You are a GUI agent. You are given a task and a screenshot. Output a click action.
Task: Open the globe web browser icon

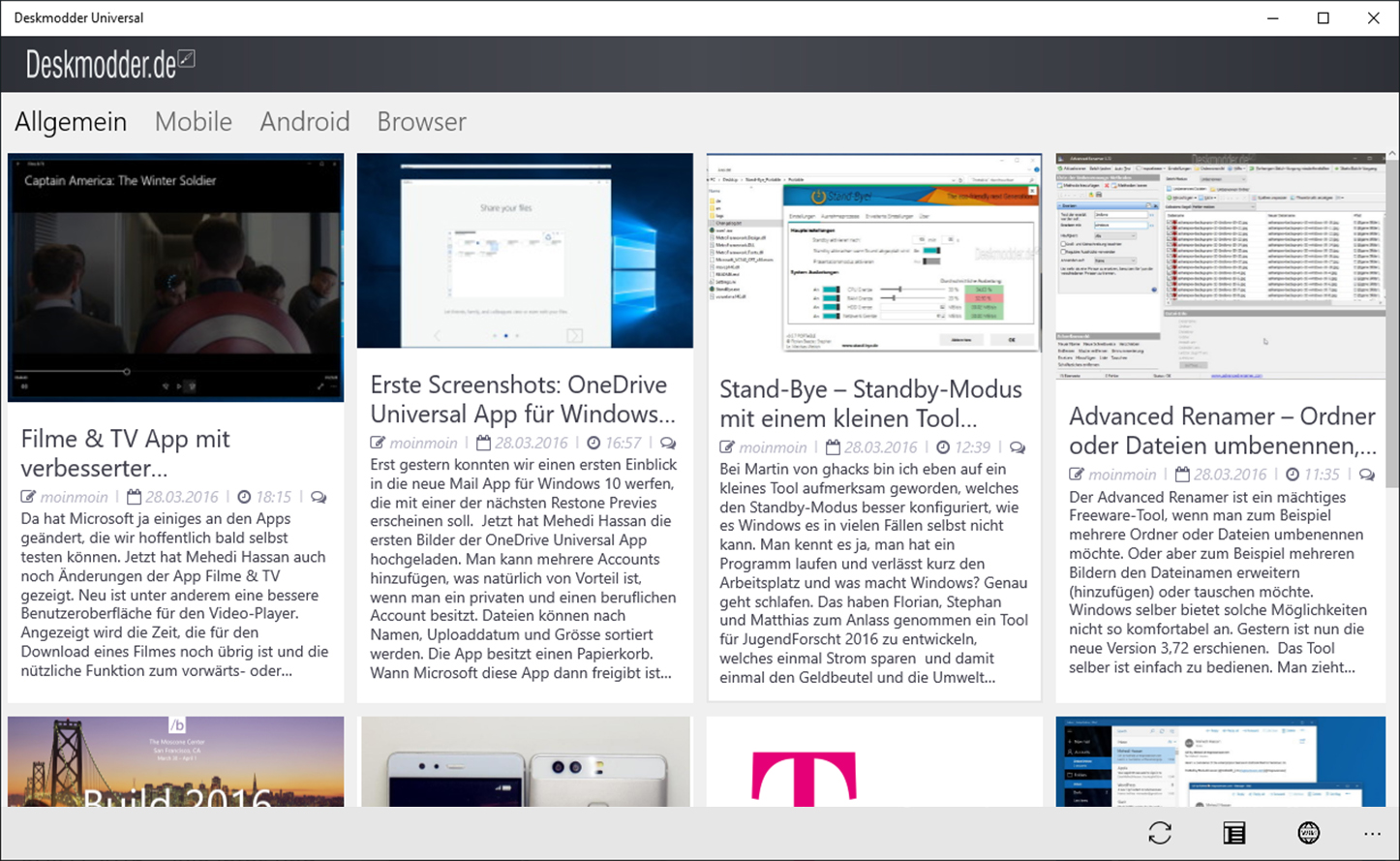pos(1309,833)
